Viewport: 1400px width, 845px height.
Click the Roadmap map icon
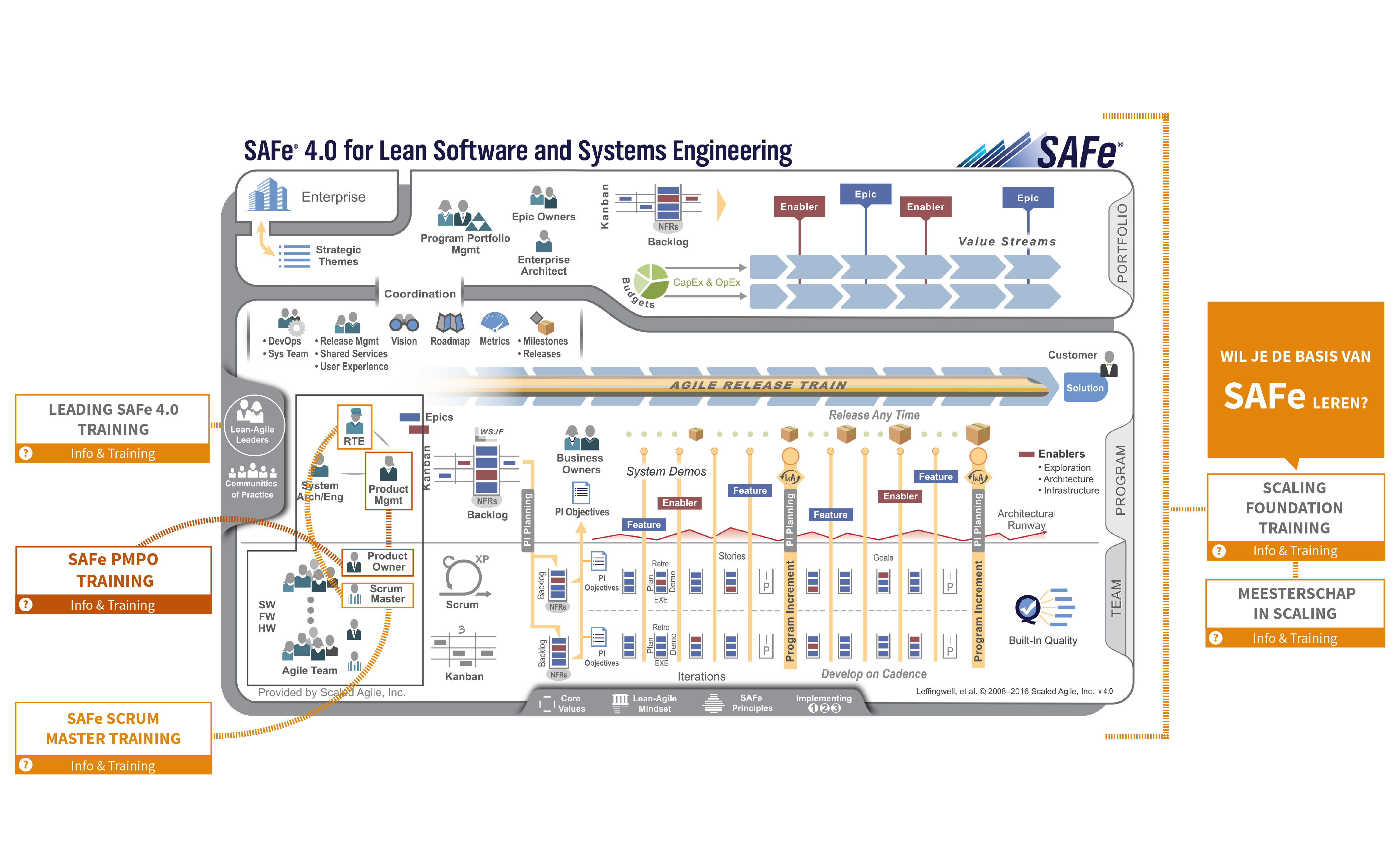pyautogui.click(x=449, y=322)
